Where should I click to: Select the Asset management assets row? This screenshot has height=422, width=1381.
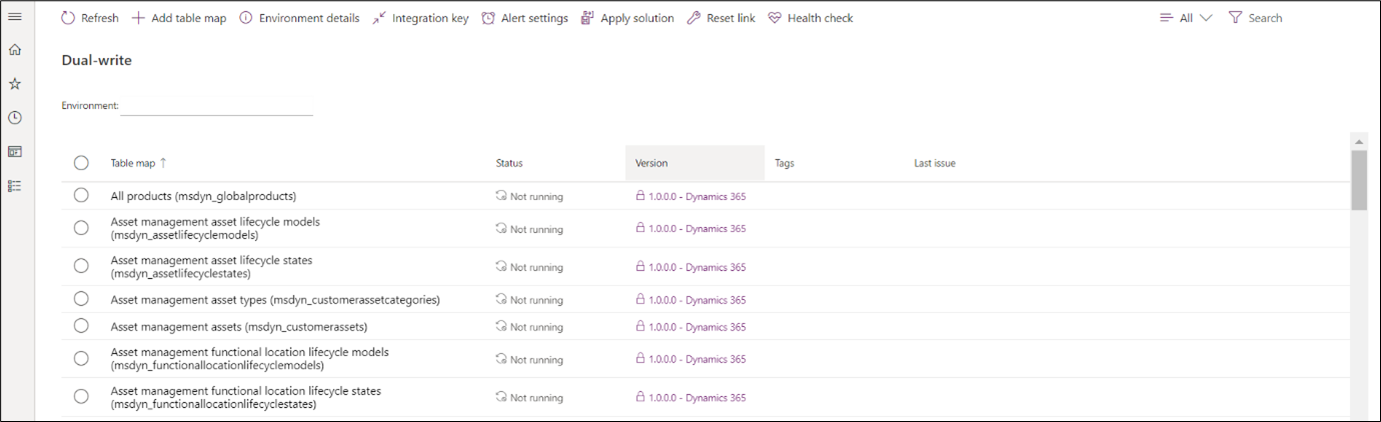click(x=81, y=326)
